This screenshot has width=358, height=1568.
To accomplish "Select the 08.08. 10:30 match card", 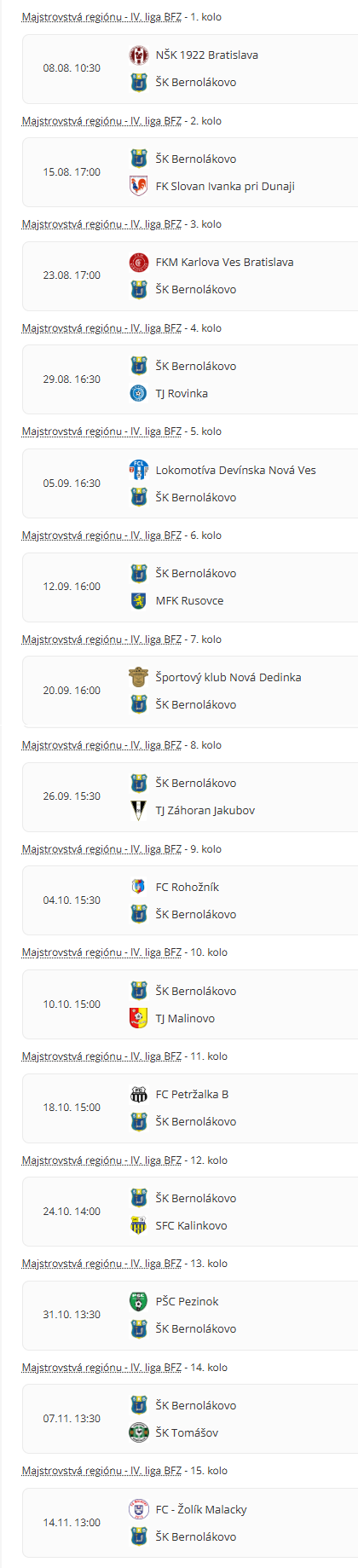I will tap(190, 68).
